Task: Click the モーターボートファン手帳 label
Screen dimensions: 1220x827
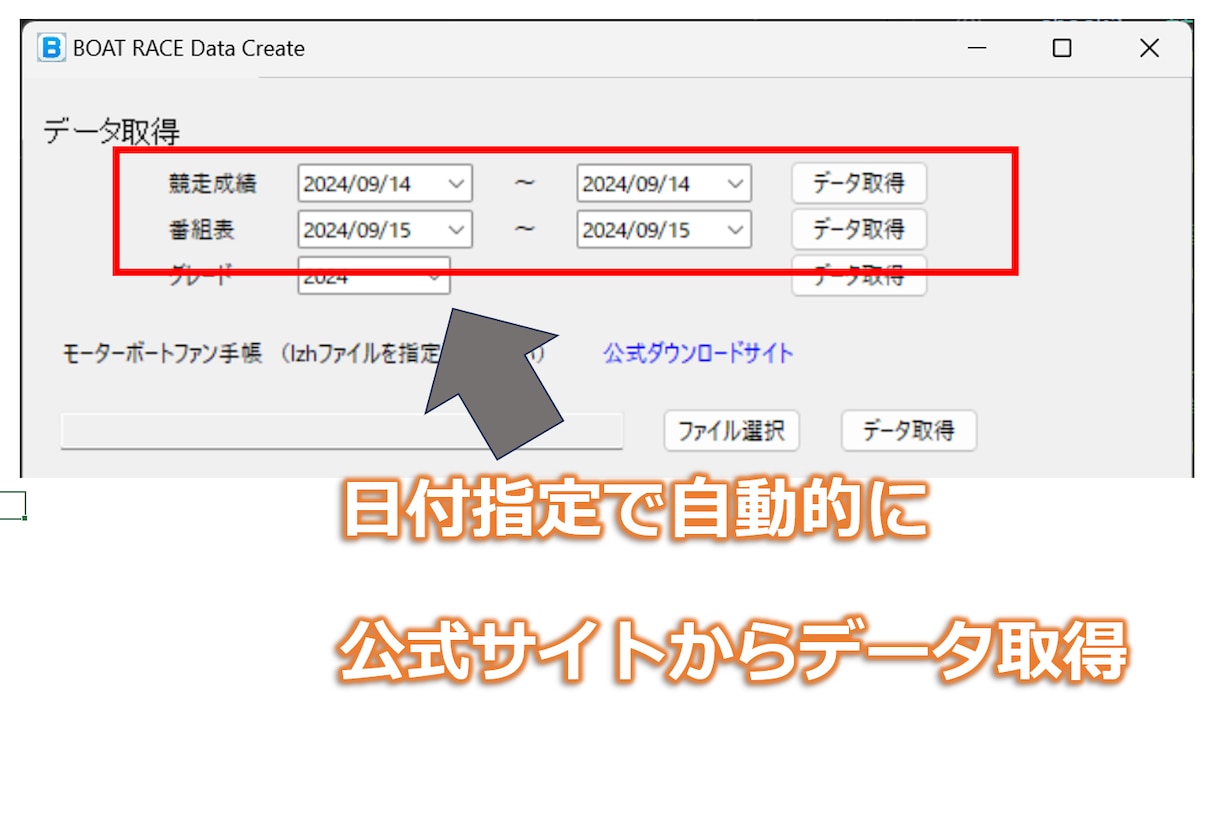Action: [160, 353]
